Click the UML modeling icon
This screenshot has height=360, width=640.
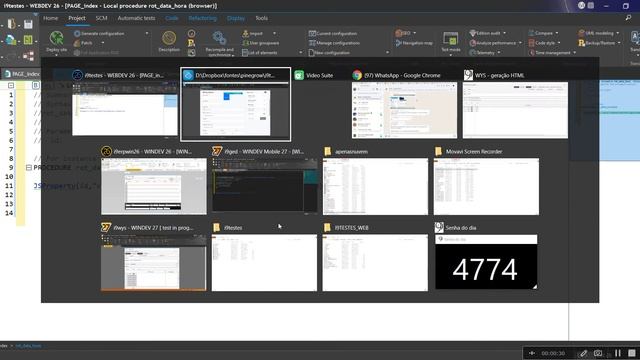582,33
